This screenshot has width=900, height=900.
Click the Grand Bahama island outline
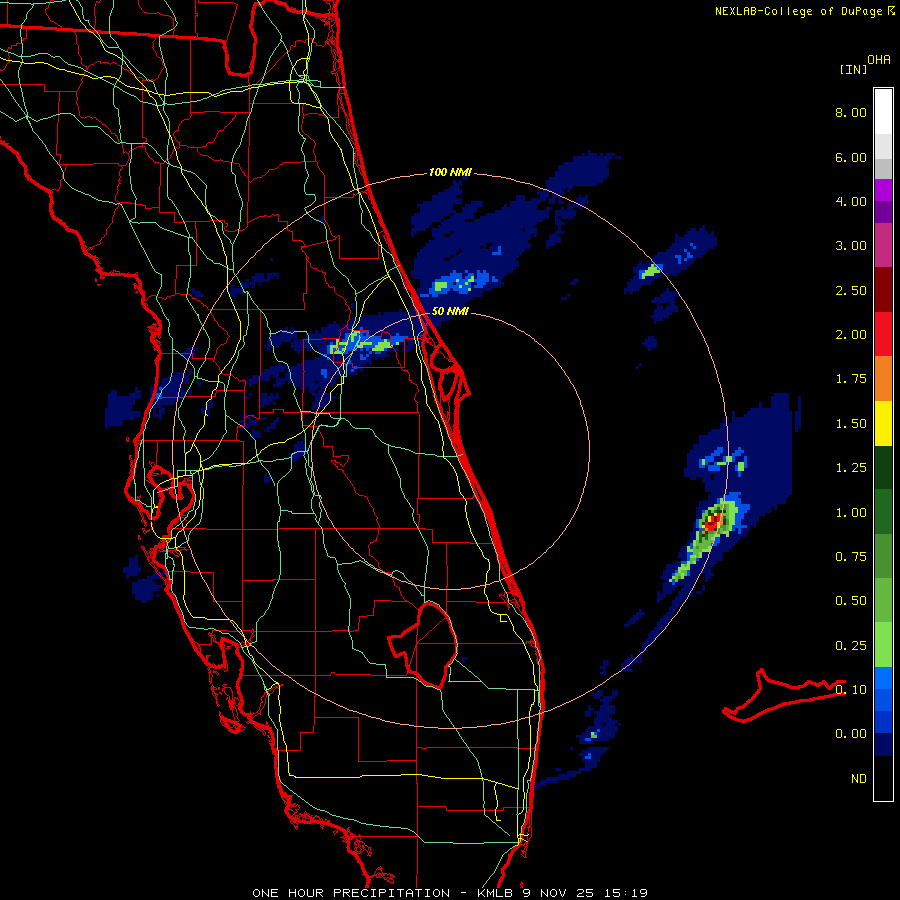click(x=783, y=696)
